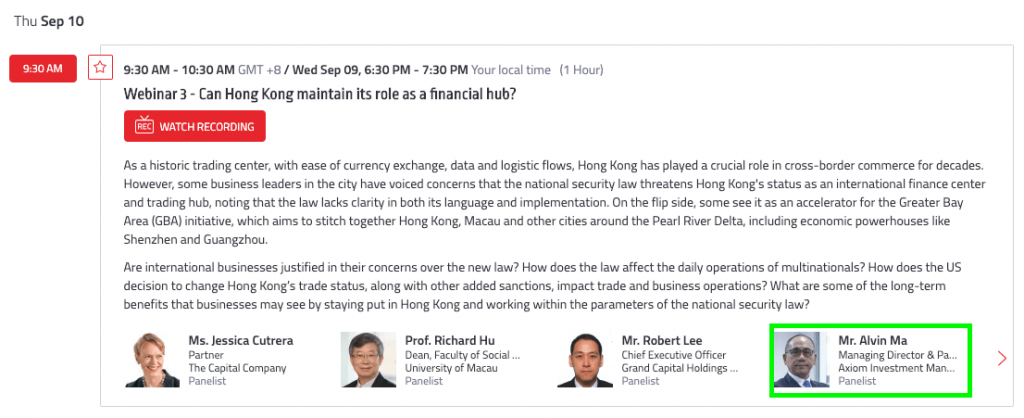This screenshot has height=418, width=1024.
Task: Click the red 9:30 AM time badge
Action: [x=43, y=69]
